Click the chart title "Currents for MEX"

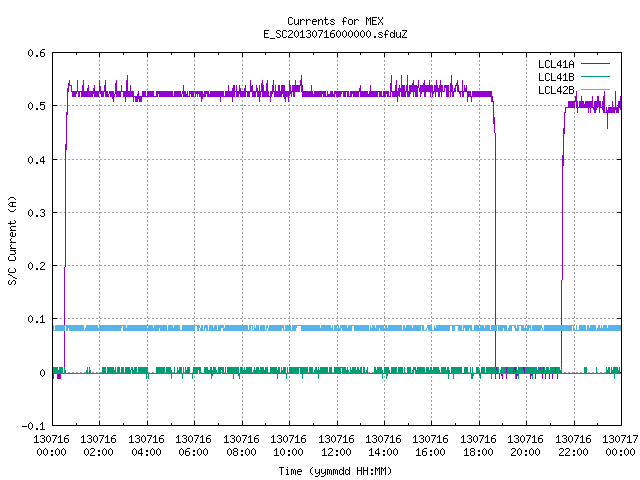pos(335,21)
